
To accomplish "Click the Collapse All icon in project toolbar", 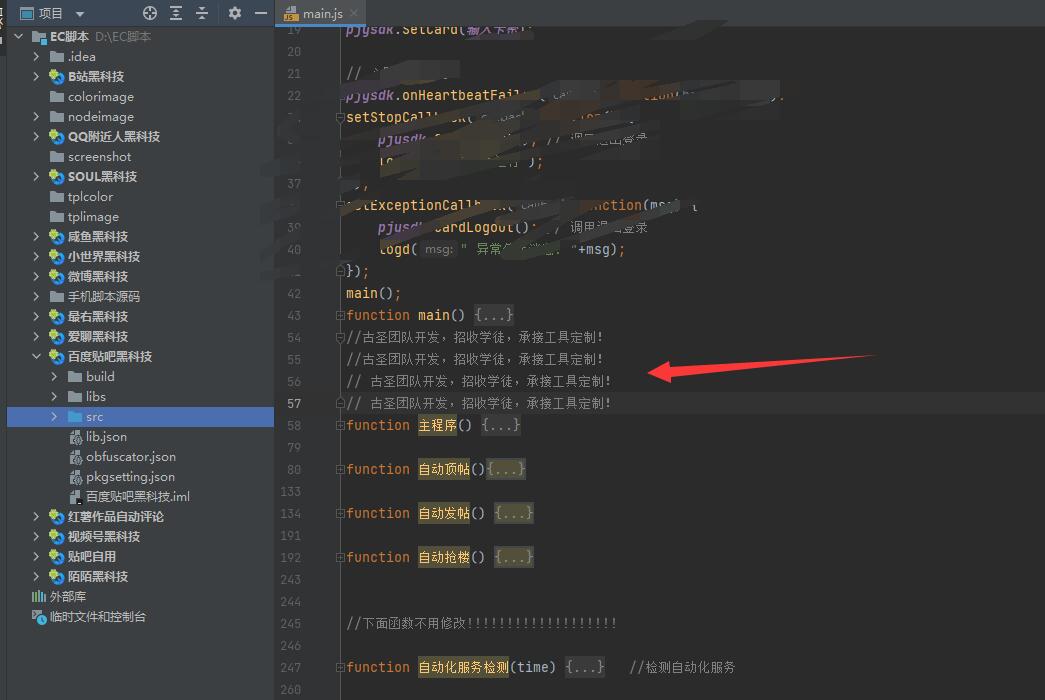I will coord(202,13).
